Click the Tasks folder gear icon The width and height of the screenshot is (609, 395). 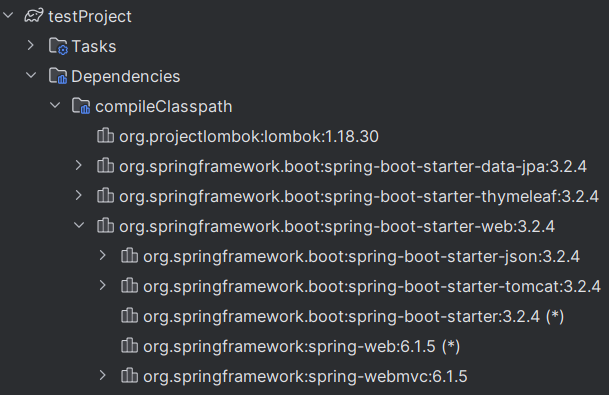coord(58,46)
